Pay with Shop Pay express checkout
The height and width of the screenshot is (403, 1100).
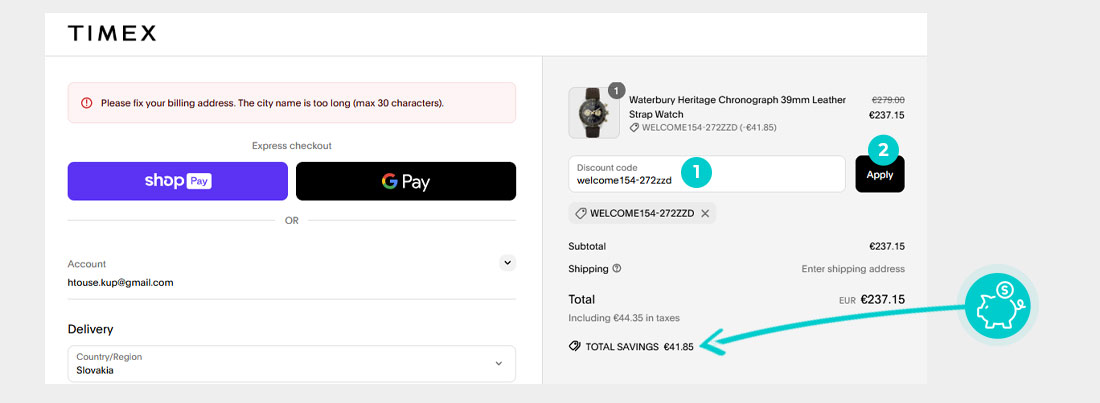click(x=178, y=181)
